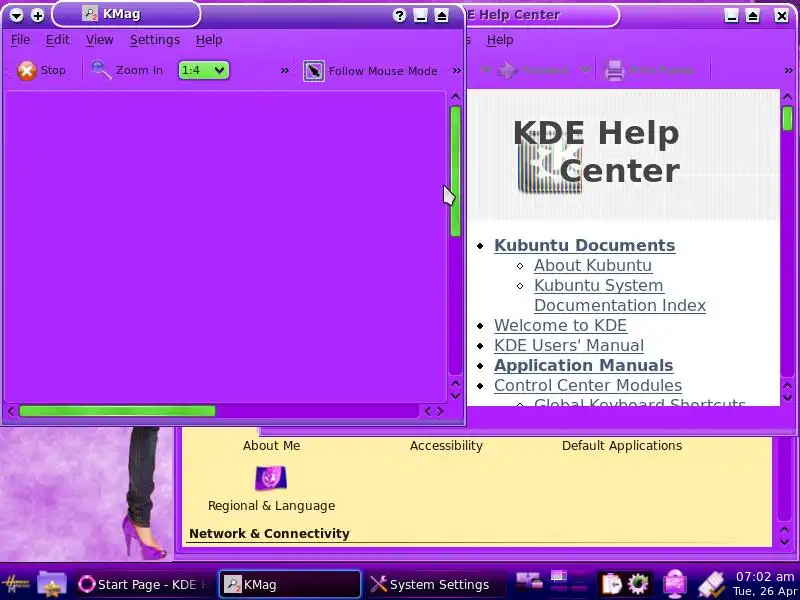Switch to Start Page - KDE taskbar entry
The image size is (800, 600).
coord(144,584)
